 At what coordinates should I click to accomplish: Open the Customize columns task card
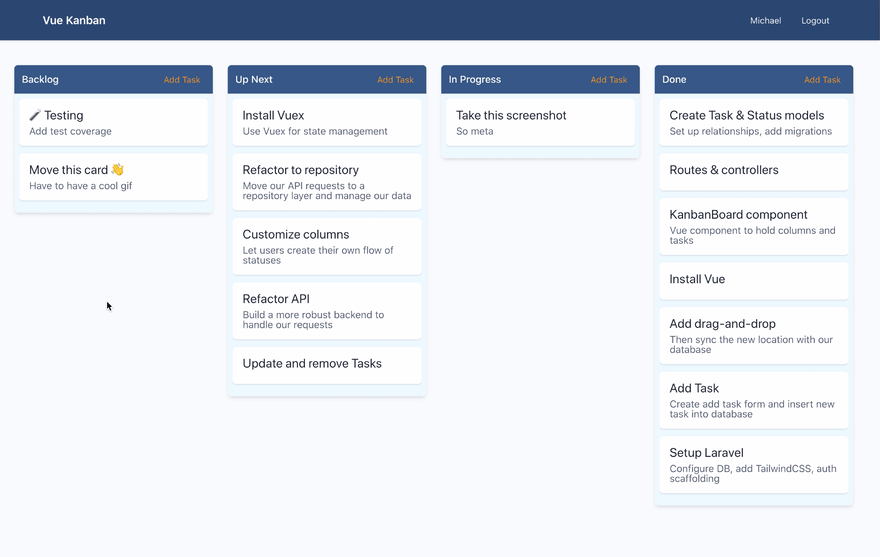click(x=327, y=246)
